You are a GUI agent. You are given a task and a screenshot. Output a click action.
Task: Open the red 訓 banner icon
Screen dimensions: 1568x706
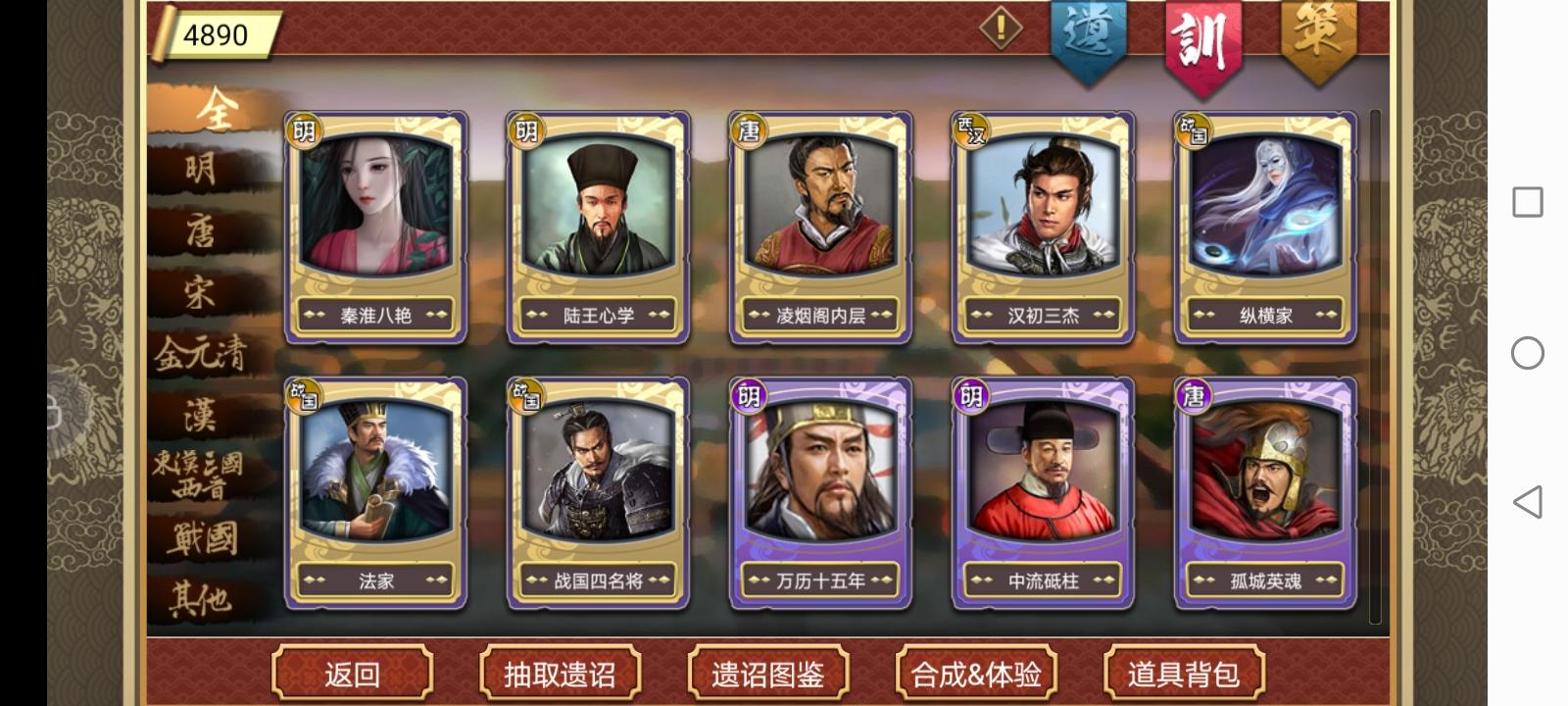[x=1203, y=43]
